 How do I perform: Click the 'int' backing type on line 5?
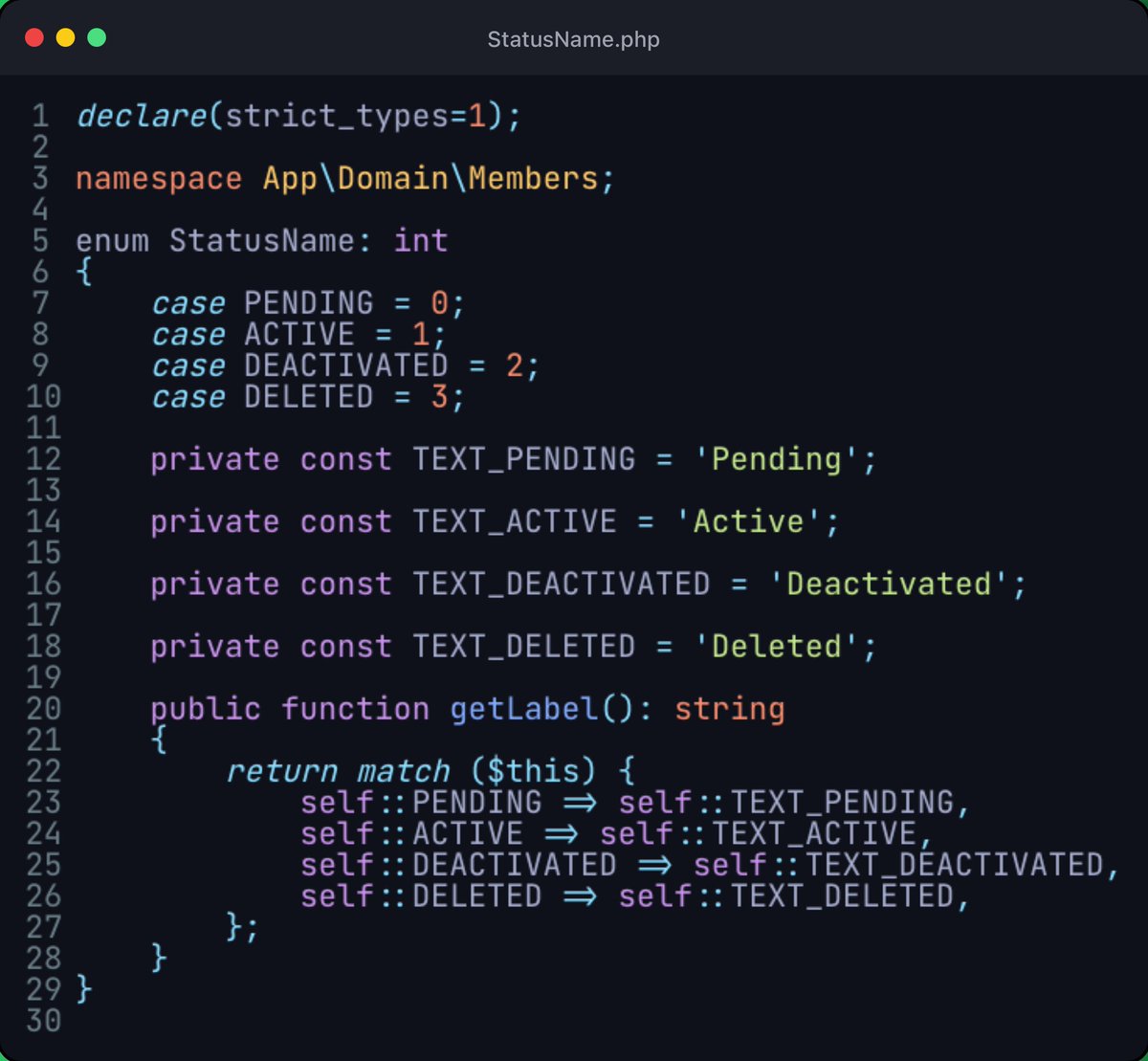tap(421, 240)
